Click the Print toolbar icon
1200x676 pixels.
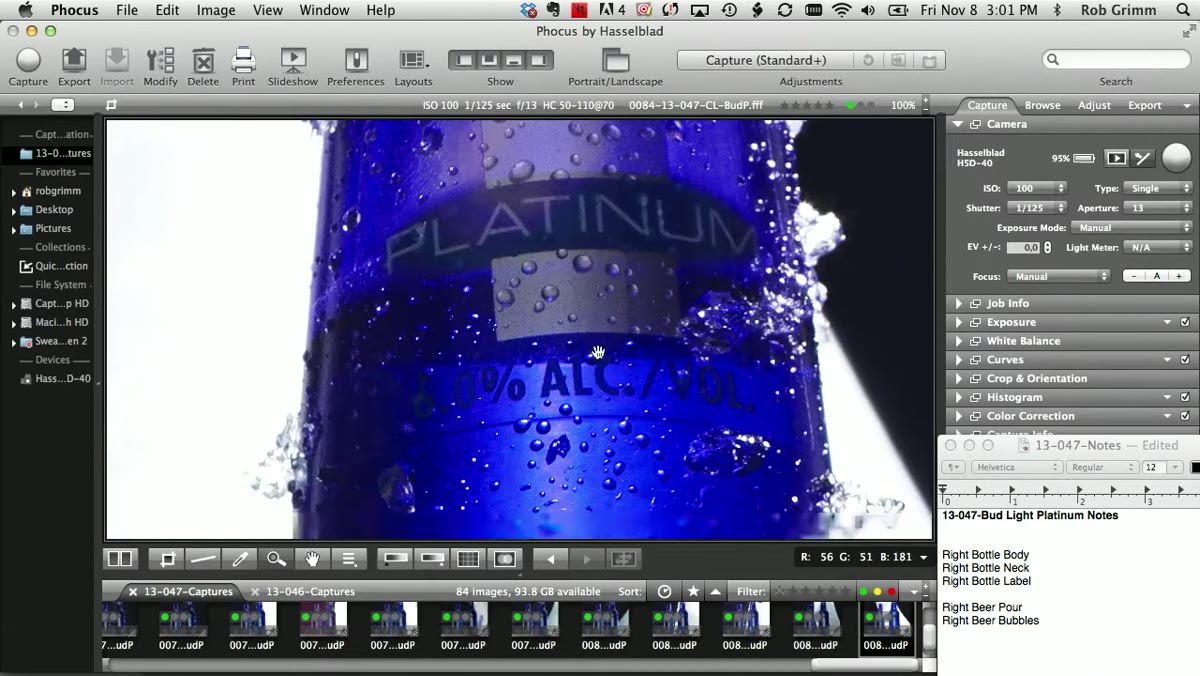coord(243,60)
